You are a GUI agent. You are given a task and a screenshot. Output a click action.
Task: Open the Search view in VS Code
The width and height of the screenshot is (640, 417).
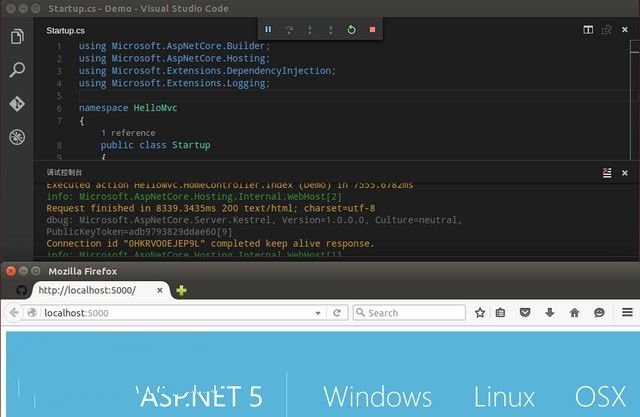tap(17, 70)
